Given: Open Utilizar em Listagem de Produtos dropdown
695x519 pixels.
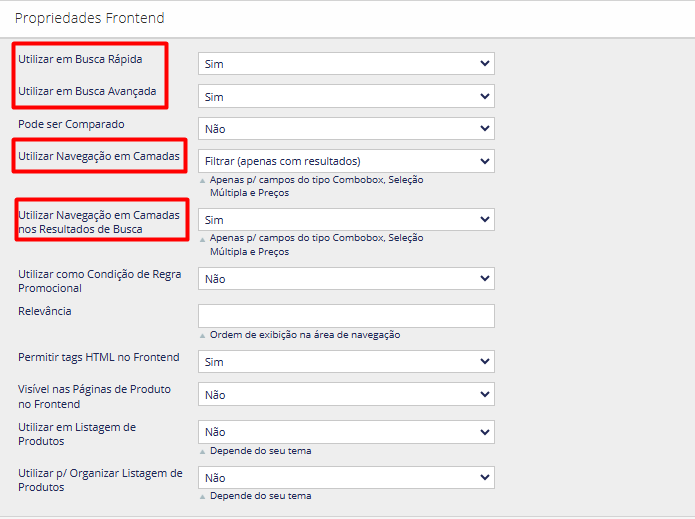Looking at the screenshot, I should (346, 432).
